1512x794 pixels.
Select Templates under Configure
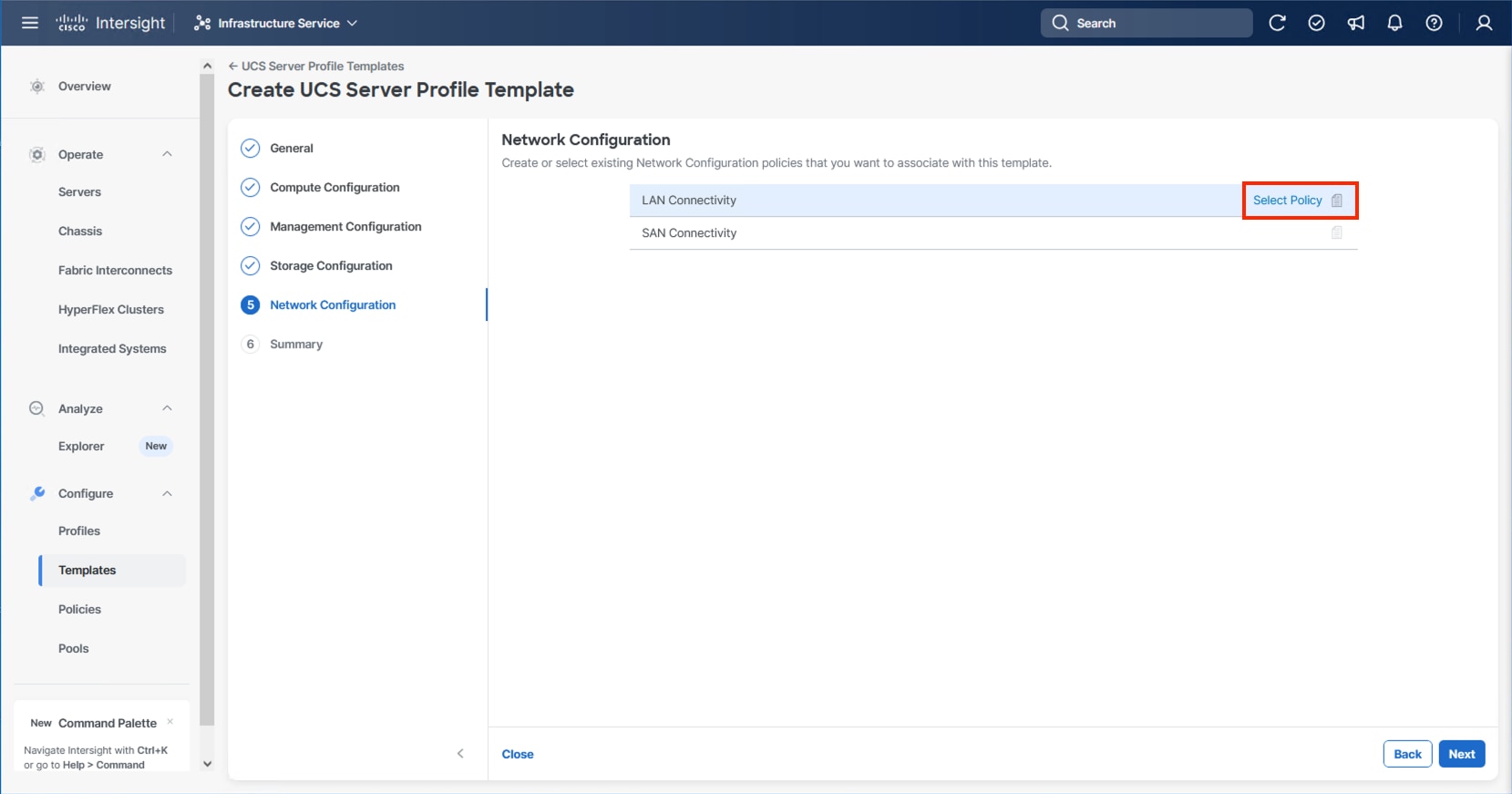click(112, 571)
